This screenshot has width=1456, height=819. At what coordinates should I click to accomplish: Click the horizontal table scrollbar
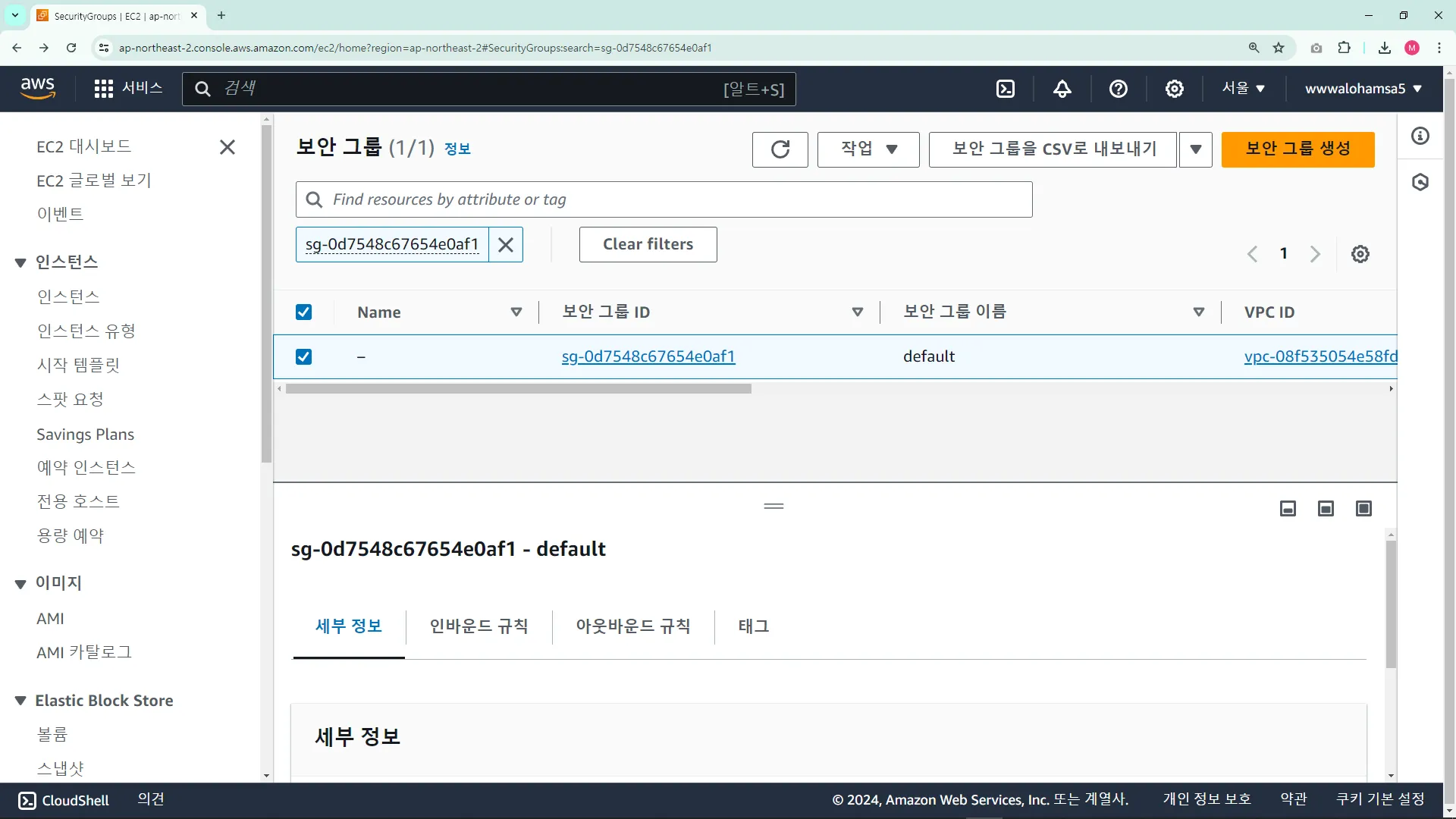pos(518,389)
